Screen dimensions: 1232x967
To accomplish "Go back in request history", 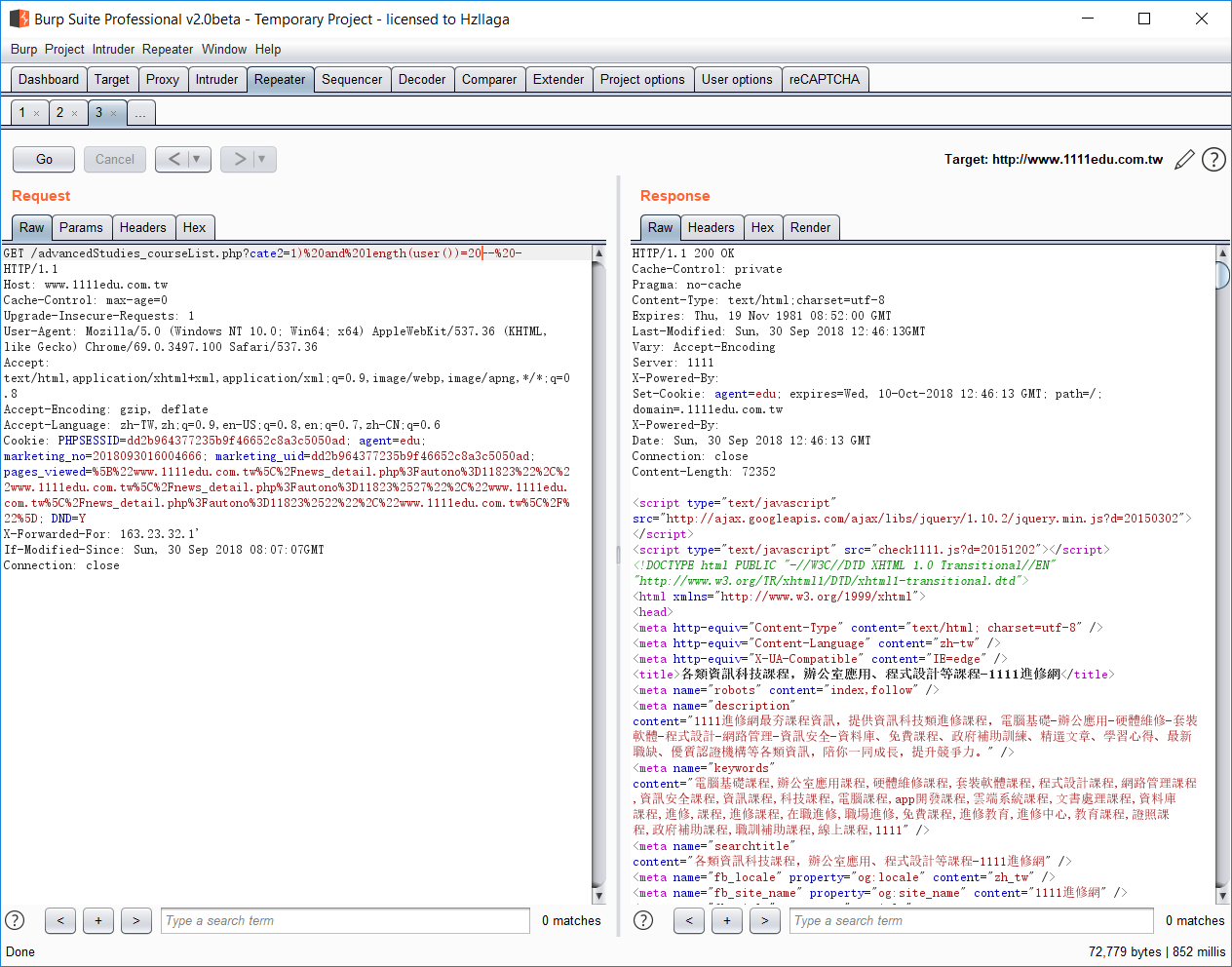I will [173, 159].
